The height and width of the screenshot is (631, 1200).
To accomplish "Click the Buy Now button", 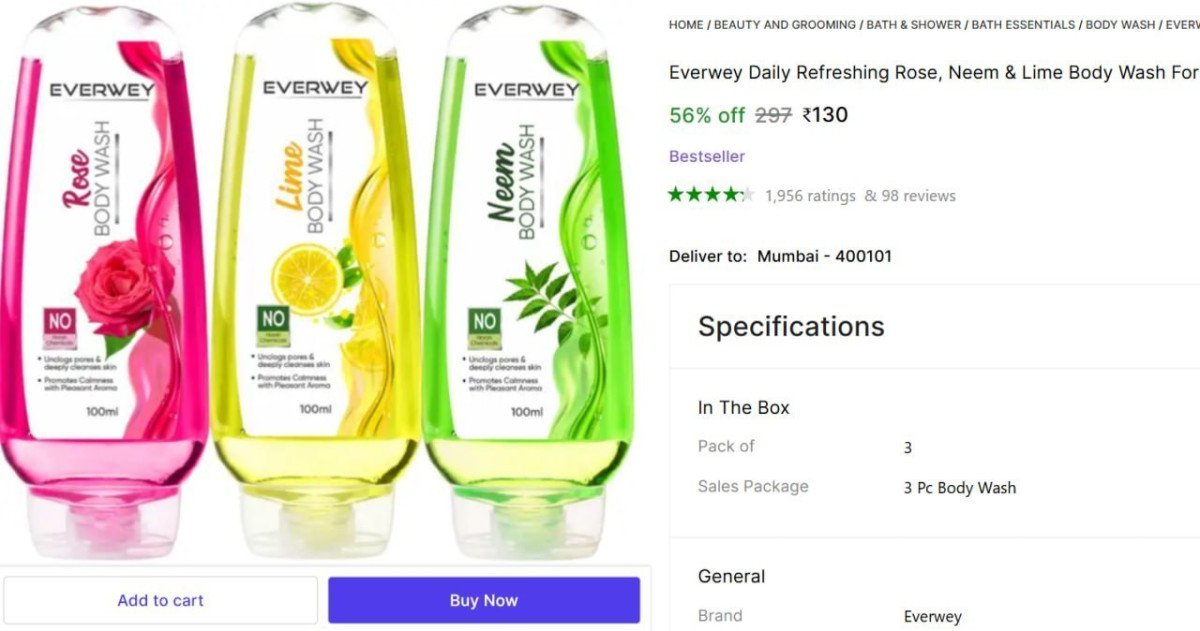I will click(483, 600).
